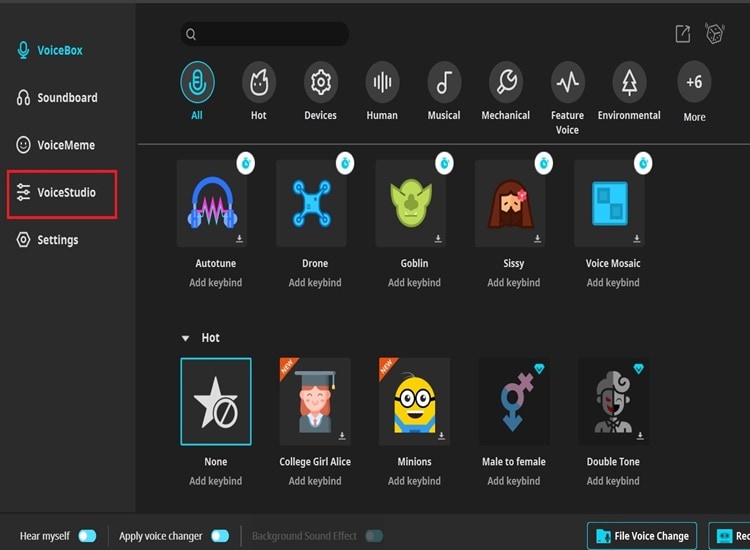
Task: Open Settings in the sidebar
Action: tap(47, 240)
